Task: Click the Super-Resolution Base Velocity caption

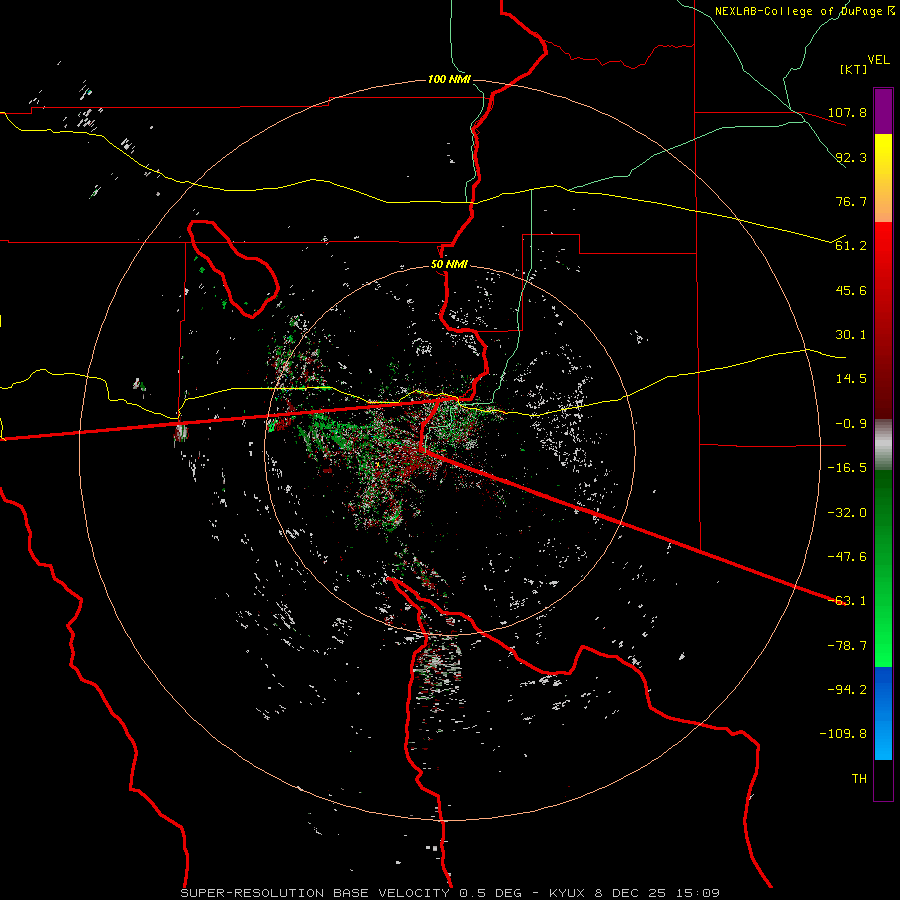Action: point(450,893)
